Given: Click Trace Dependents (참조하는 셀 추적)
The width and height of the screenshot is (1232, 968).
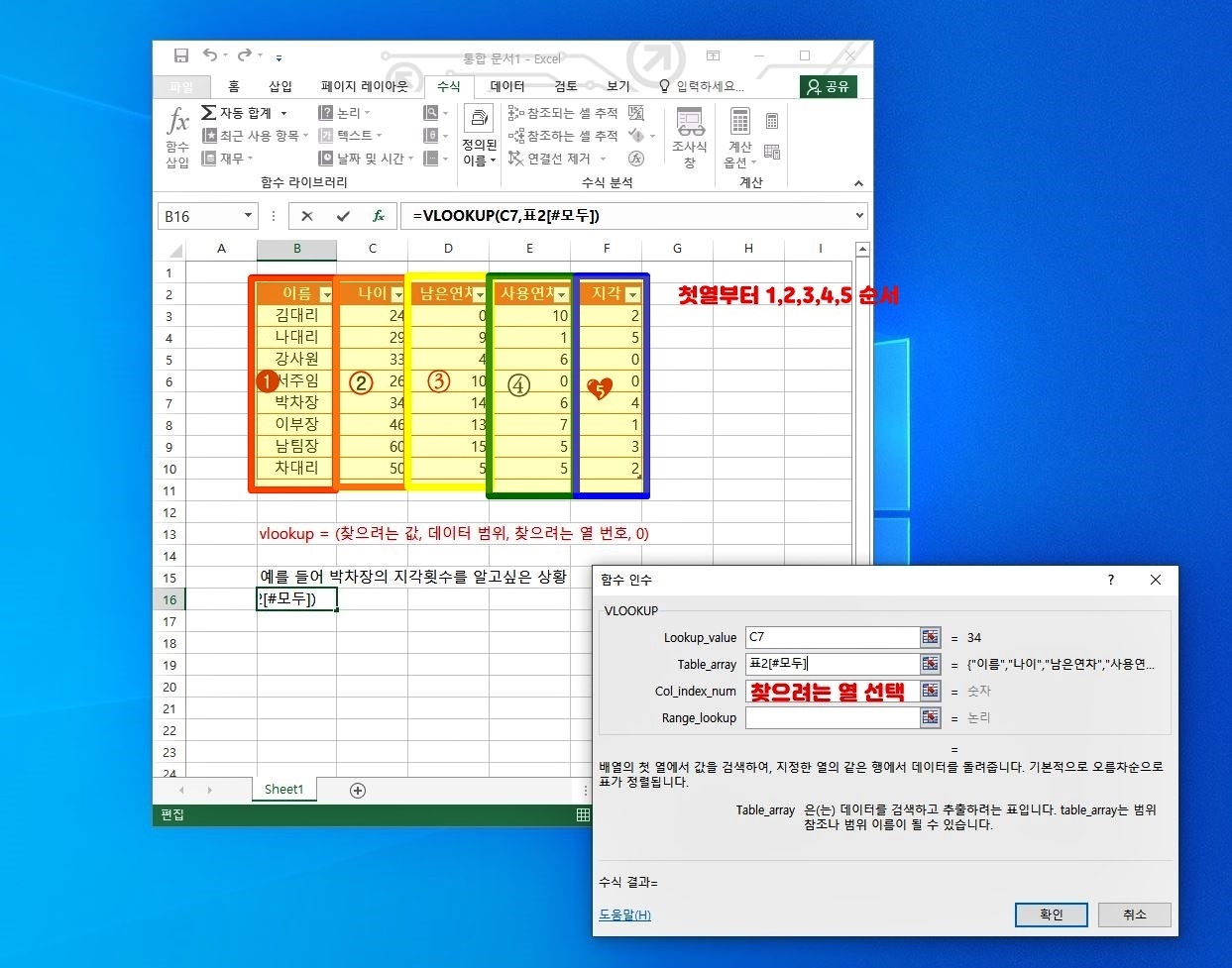Looking at the screenshot, I should (x=563, y=136).
